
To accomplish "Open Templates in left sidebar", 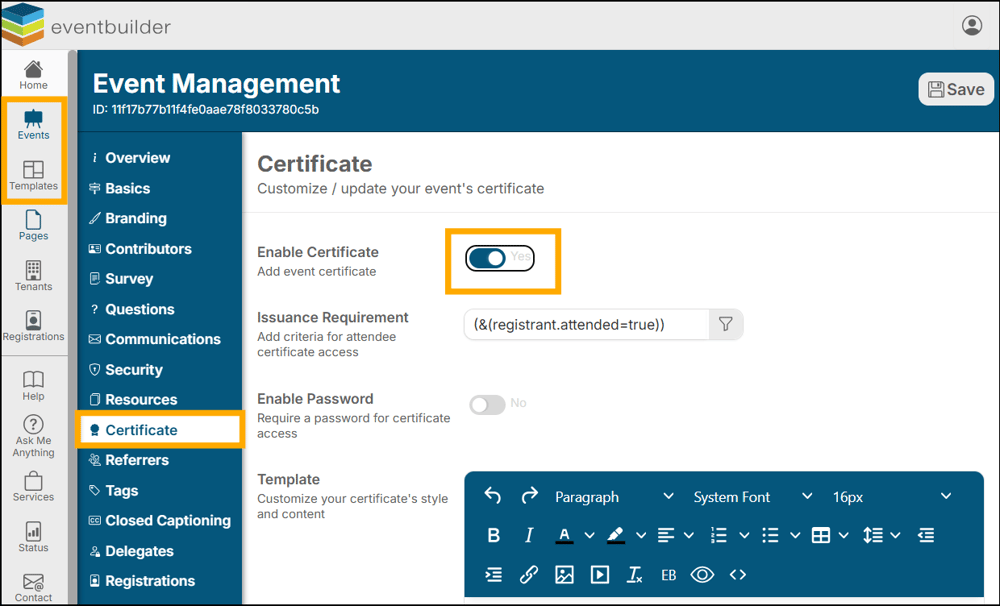I will (x=33, y=175).
